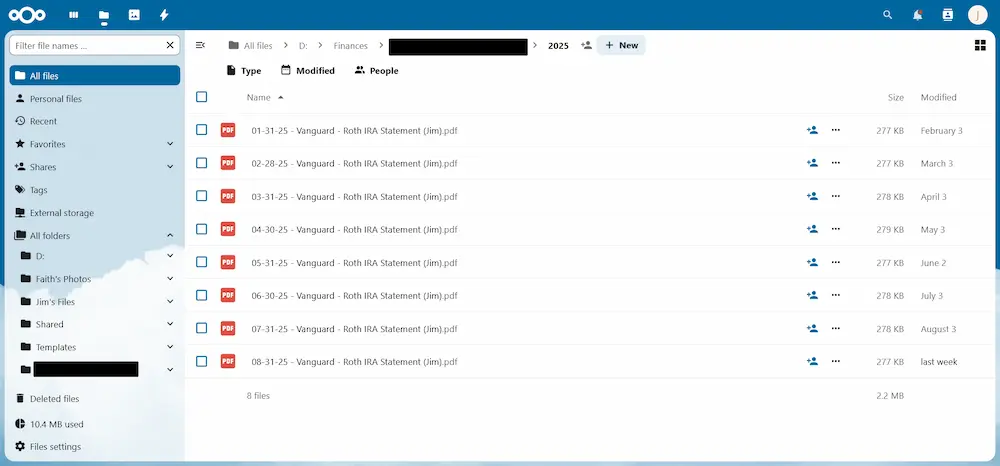Image resolution: width=1000 pixels, height=466 pixels.
Task: Open the Activity lightning bolt icon
Action: pos(164,15)
